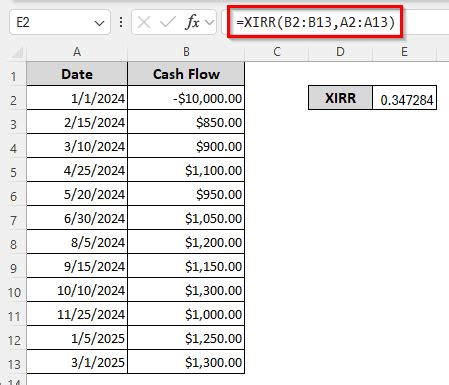Select the $1,300.00 cell next to 10/10/2024
The width and height of the screenshot is (449, 385).
(186, 290)
